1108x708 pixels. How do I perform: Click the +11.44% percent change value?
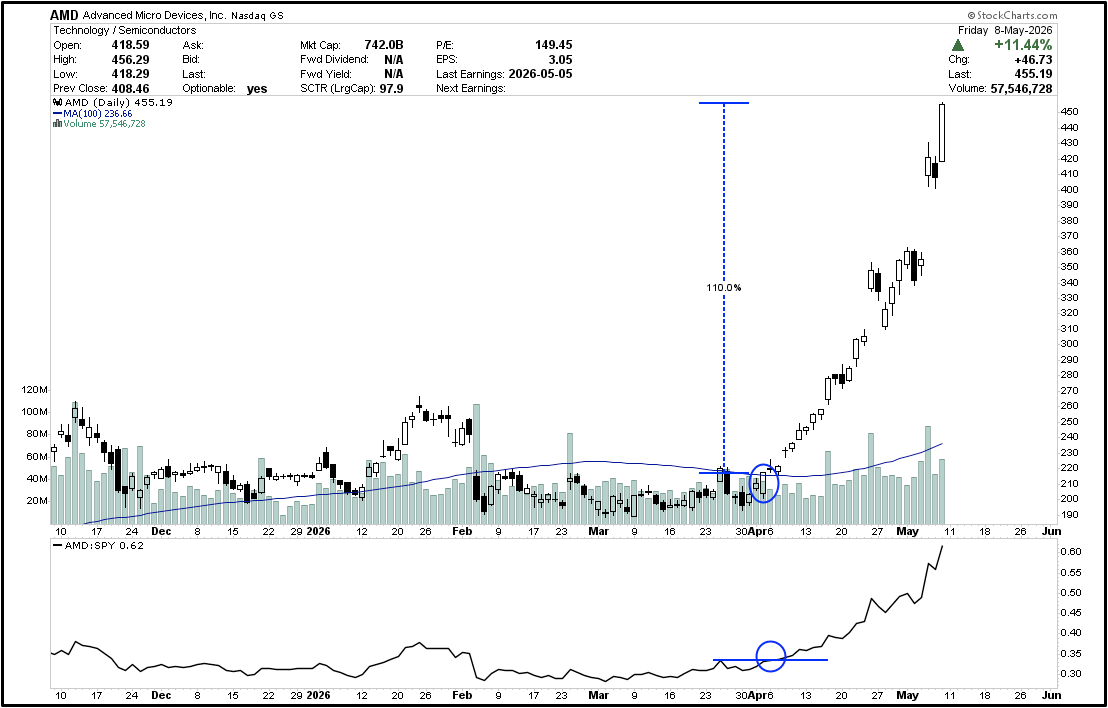tap(1023, 45)
